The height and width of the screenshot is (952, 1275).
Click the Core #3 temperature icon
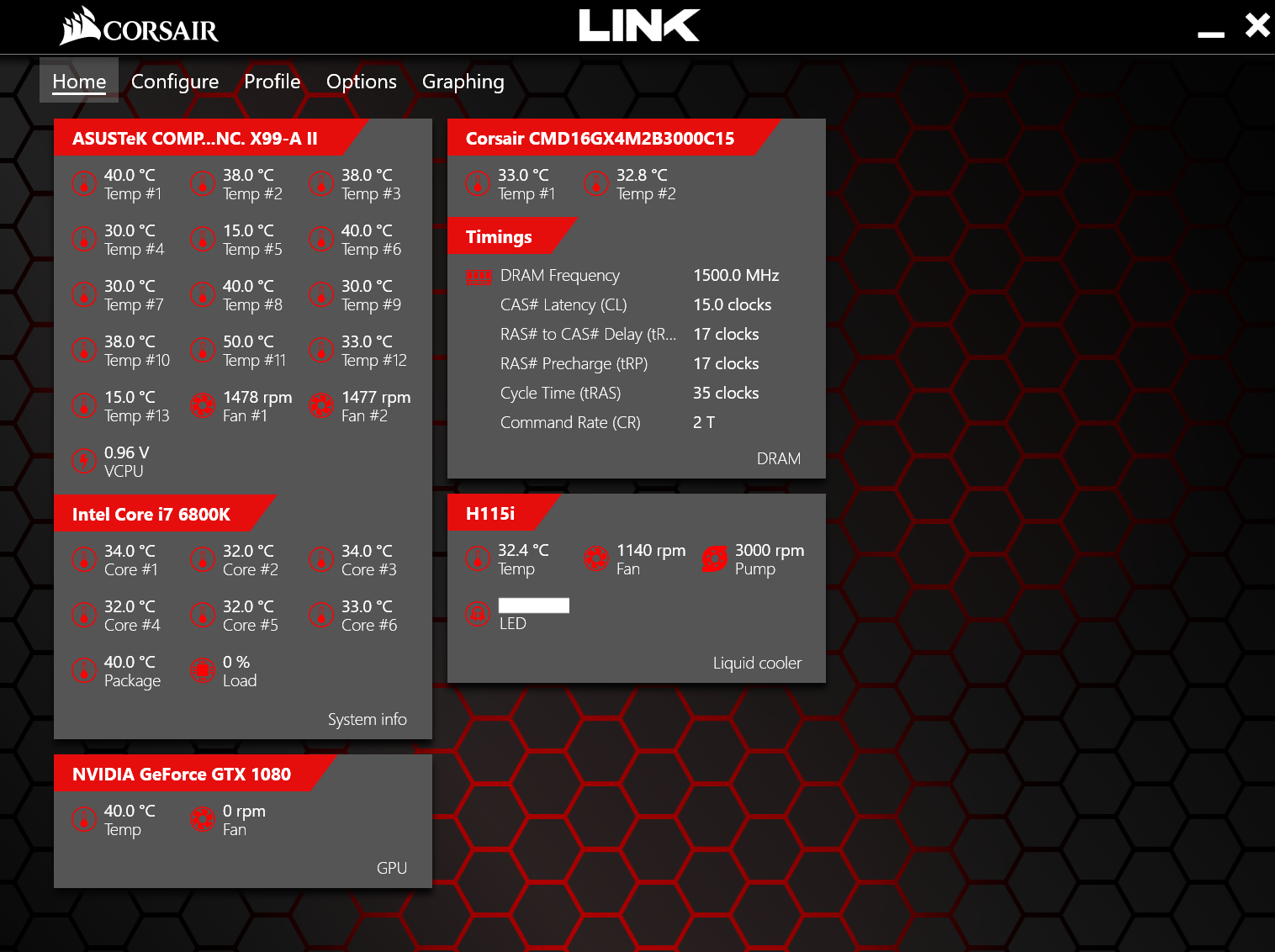click(x=321, y=560)
